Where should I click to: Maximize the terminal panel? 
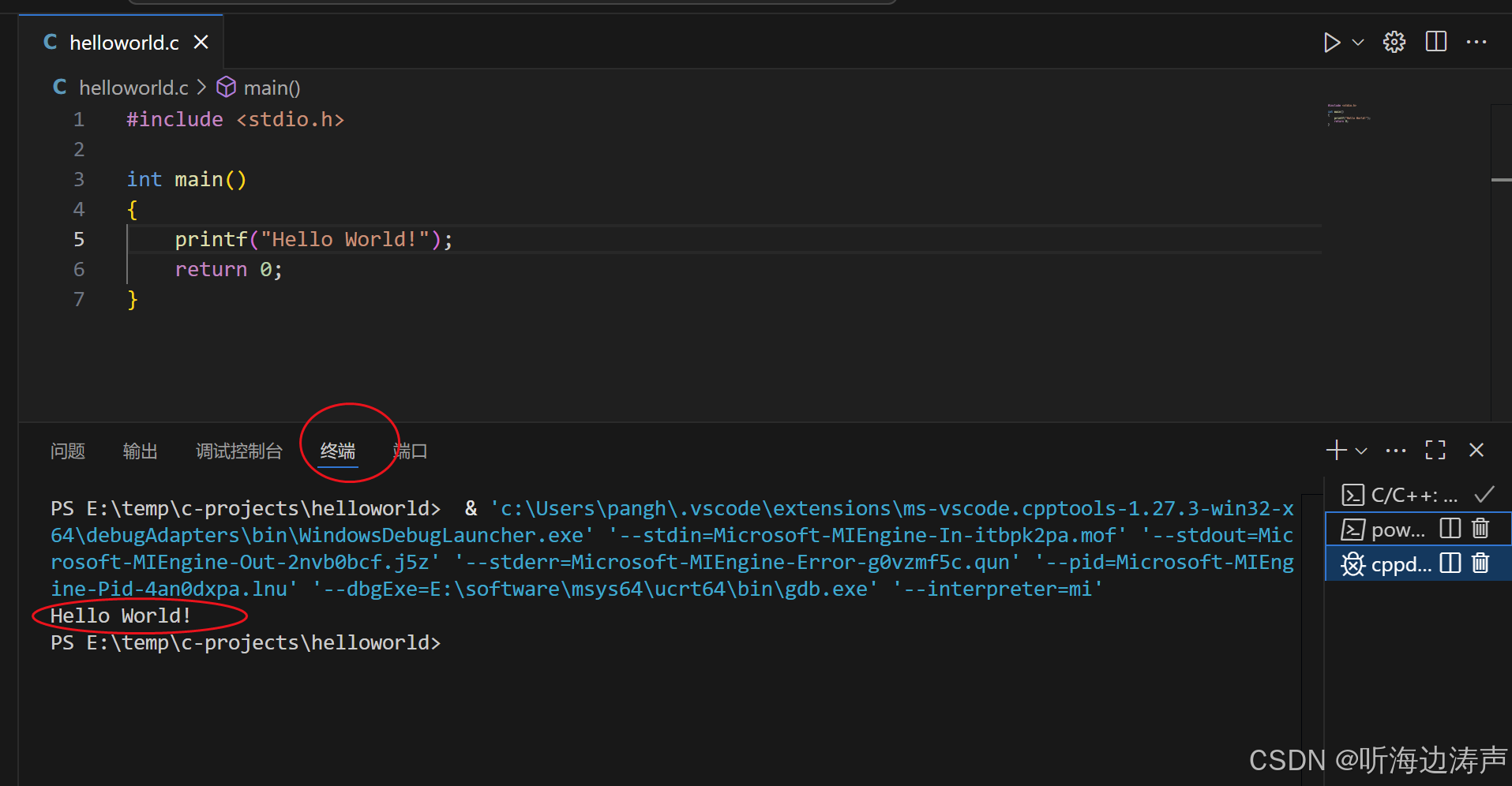(x=1435, y=450)
